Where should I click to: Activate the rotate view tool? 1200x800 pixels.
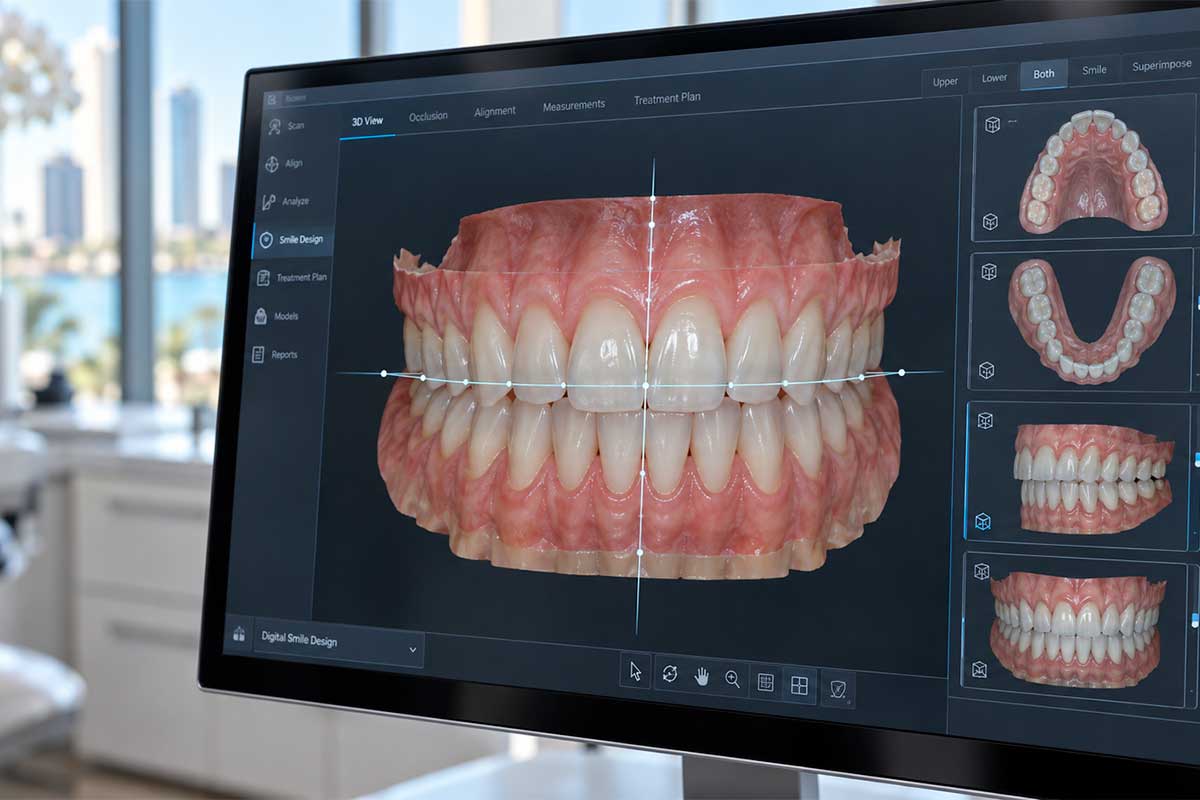(x=670, y=675)
